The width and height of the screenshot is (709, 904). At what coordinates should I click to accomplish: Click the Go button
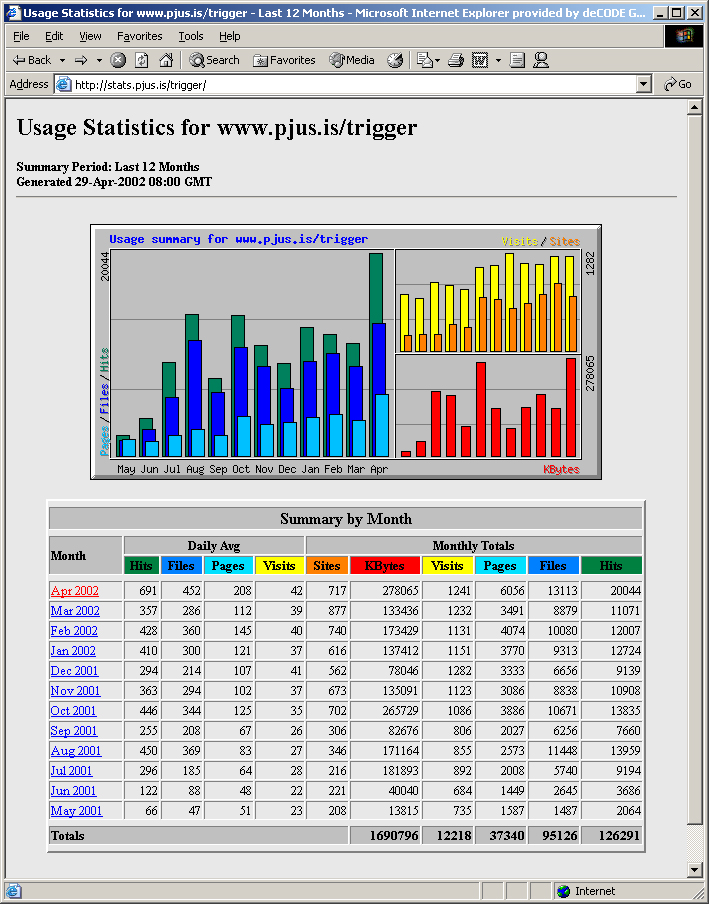click(x=678, y=85)
